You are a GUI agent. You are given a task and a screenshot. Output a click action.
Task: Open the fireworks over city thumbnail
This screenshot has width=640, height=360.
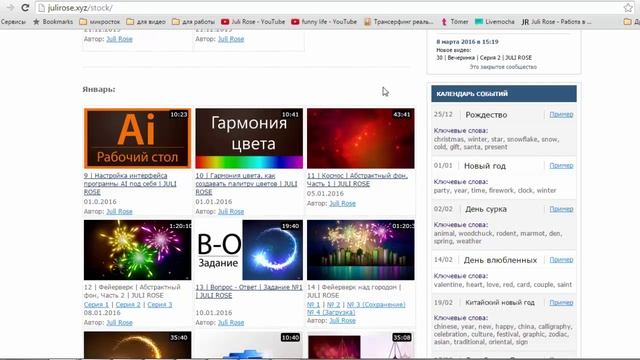pos(360,250)
